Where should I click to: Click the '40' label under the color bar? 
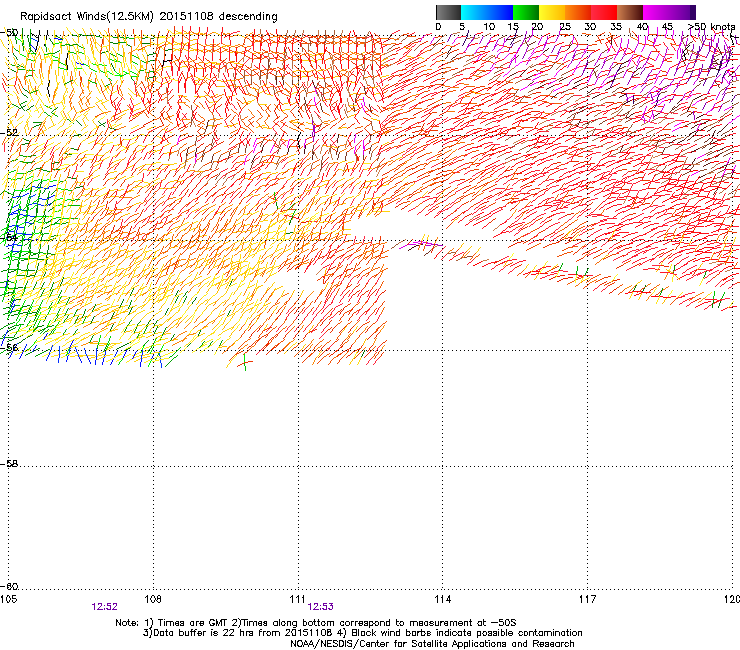pos(642,27)
